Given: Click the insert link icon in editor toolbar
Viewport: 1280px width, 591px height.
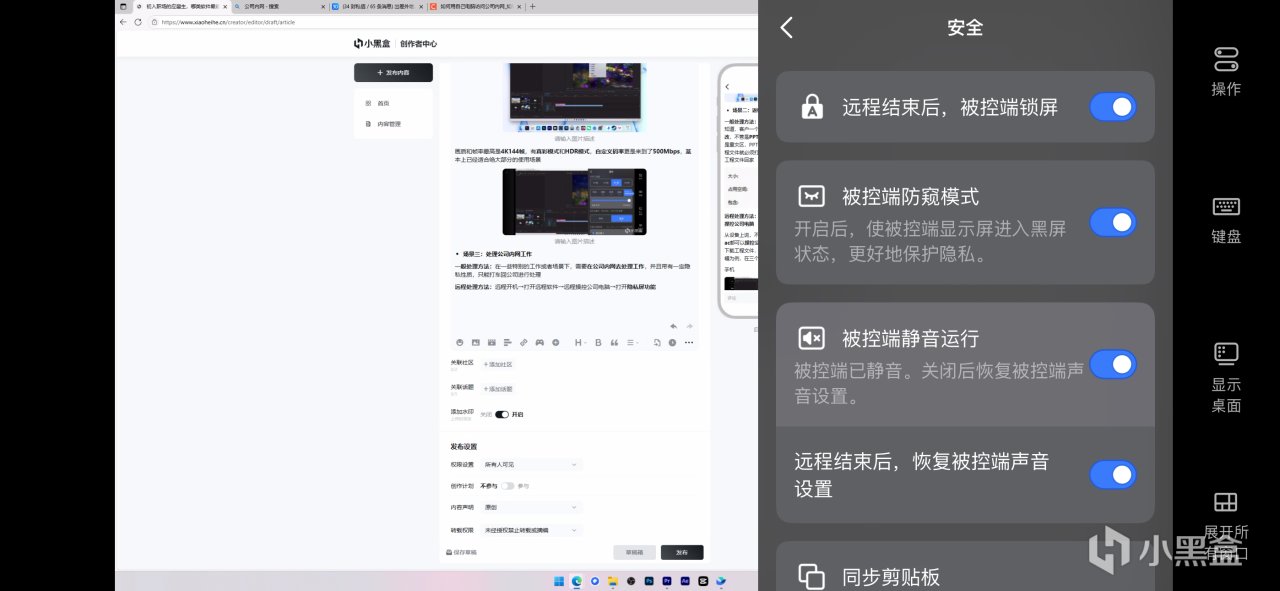Looking at the screenshot, I should click(x=524, y=342).
